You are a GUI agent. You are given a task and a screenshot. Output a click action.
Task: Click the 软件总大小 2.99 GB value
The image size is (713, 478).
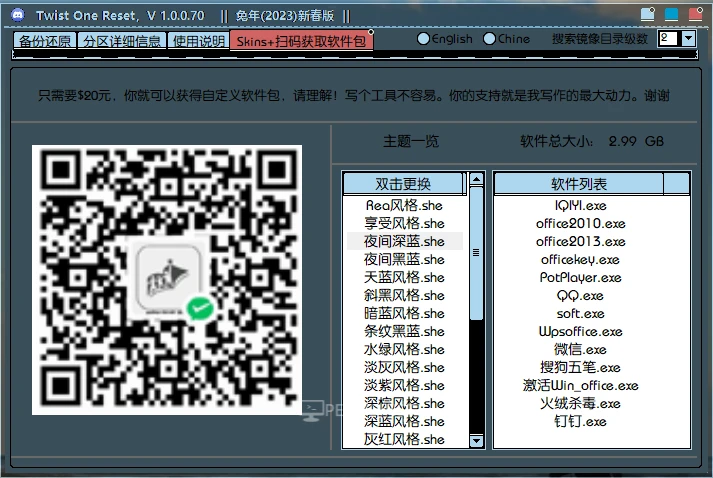pos(636,141)
